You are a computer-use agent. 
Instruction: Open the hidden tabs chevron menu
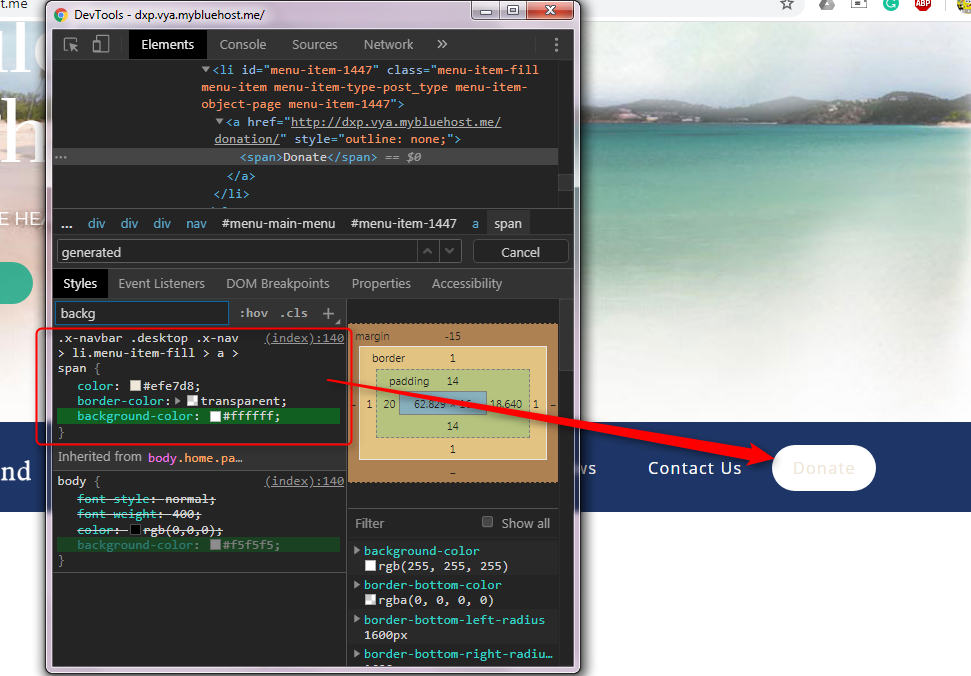pos(443,45)
